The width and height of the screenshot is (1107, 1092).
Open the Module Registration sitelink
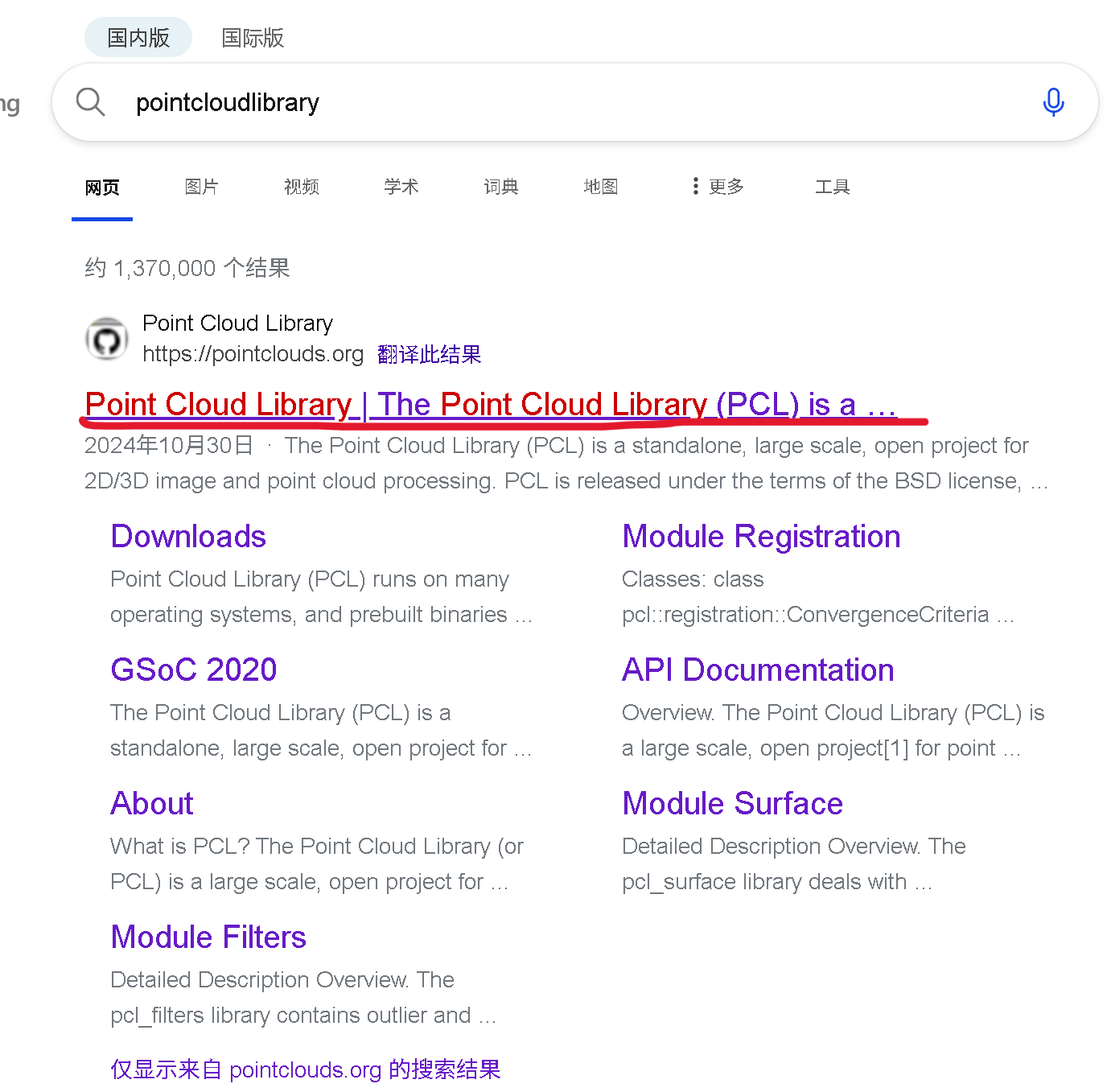760,536
